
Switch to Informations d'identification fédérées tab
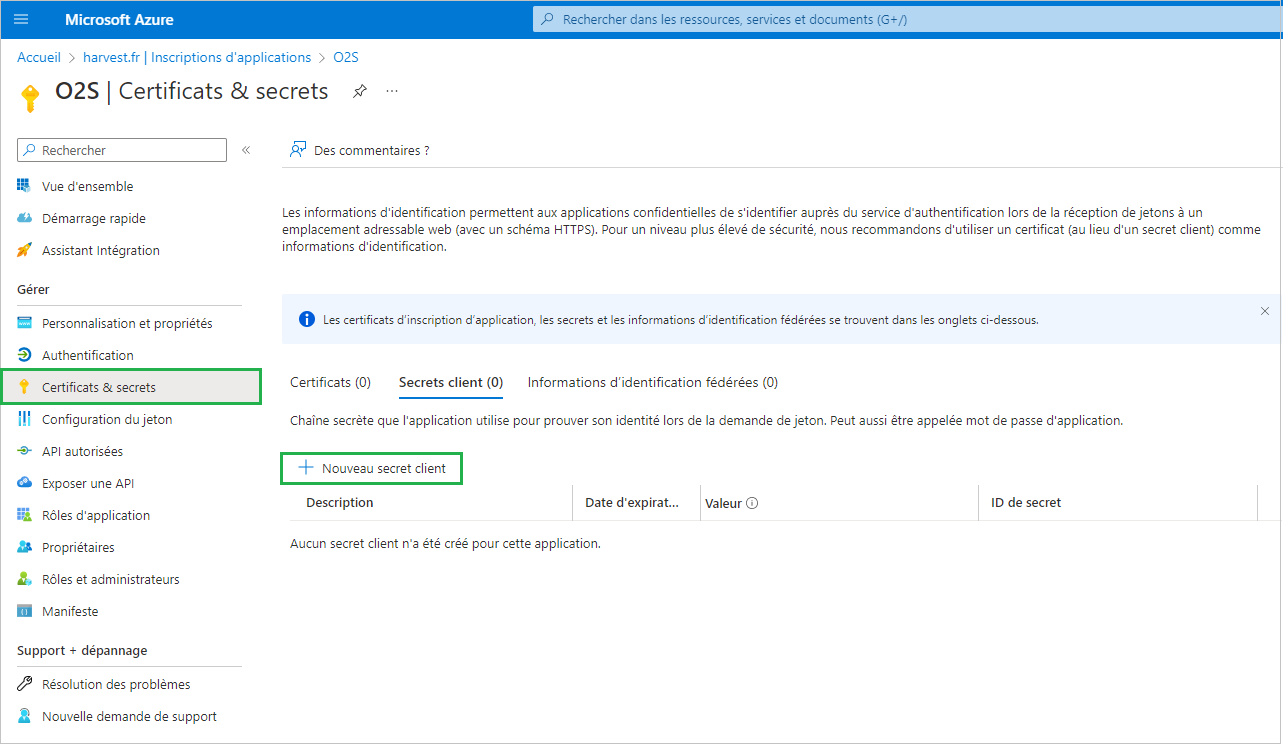[652, 382]
